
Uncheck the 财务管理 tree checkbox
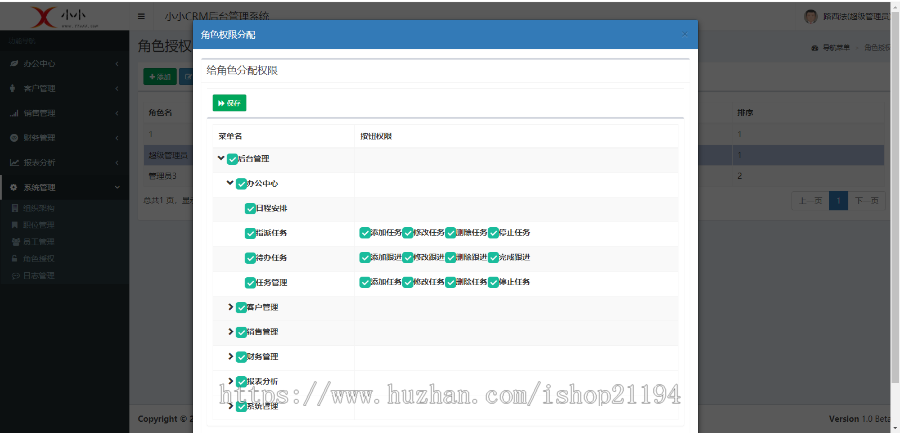tap(241, 357)
